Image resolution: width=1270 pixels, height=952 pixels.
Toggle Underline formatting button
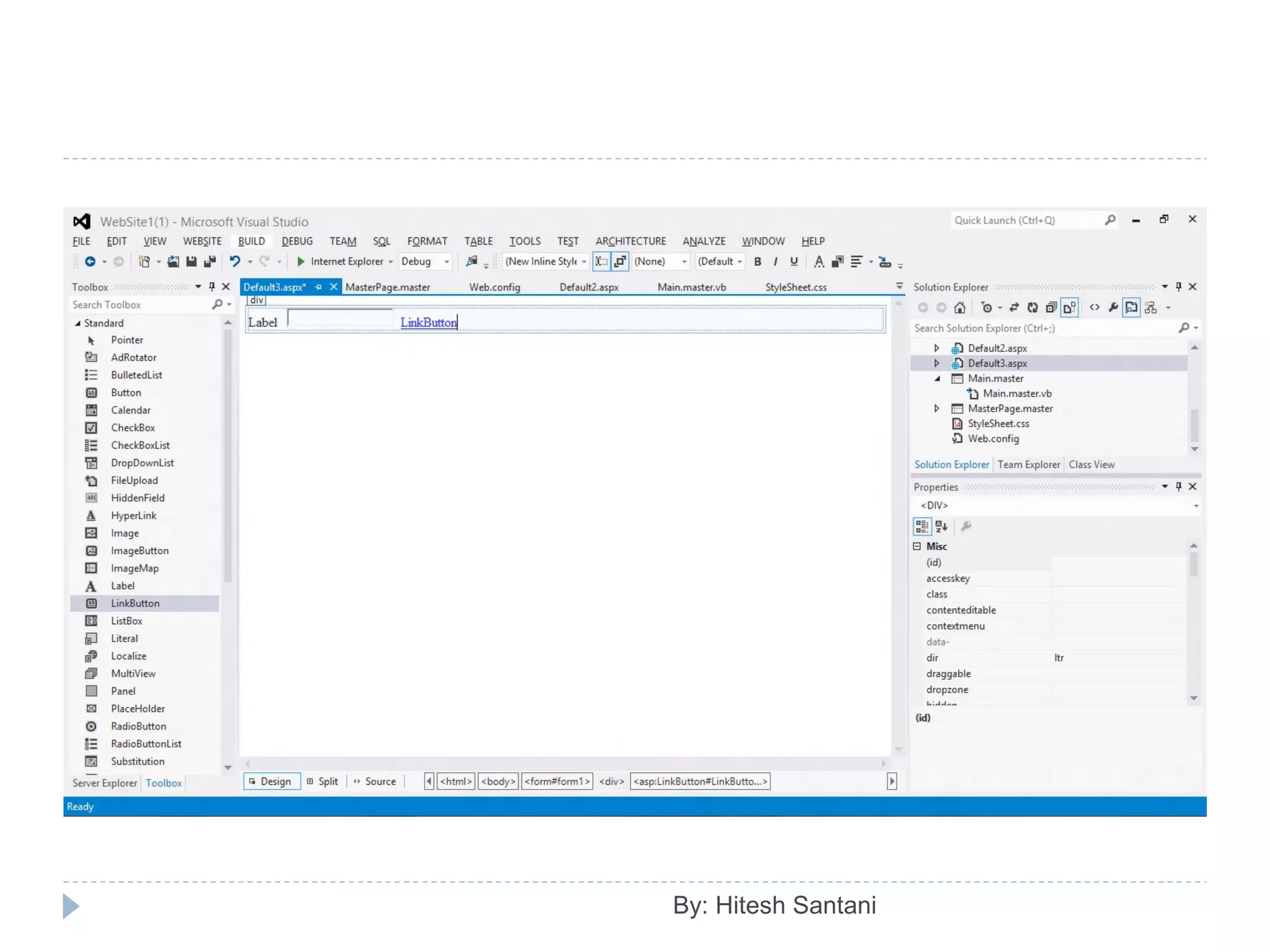794,262
